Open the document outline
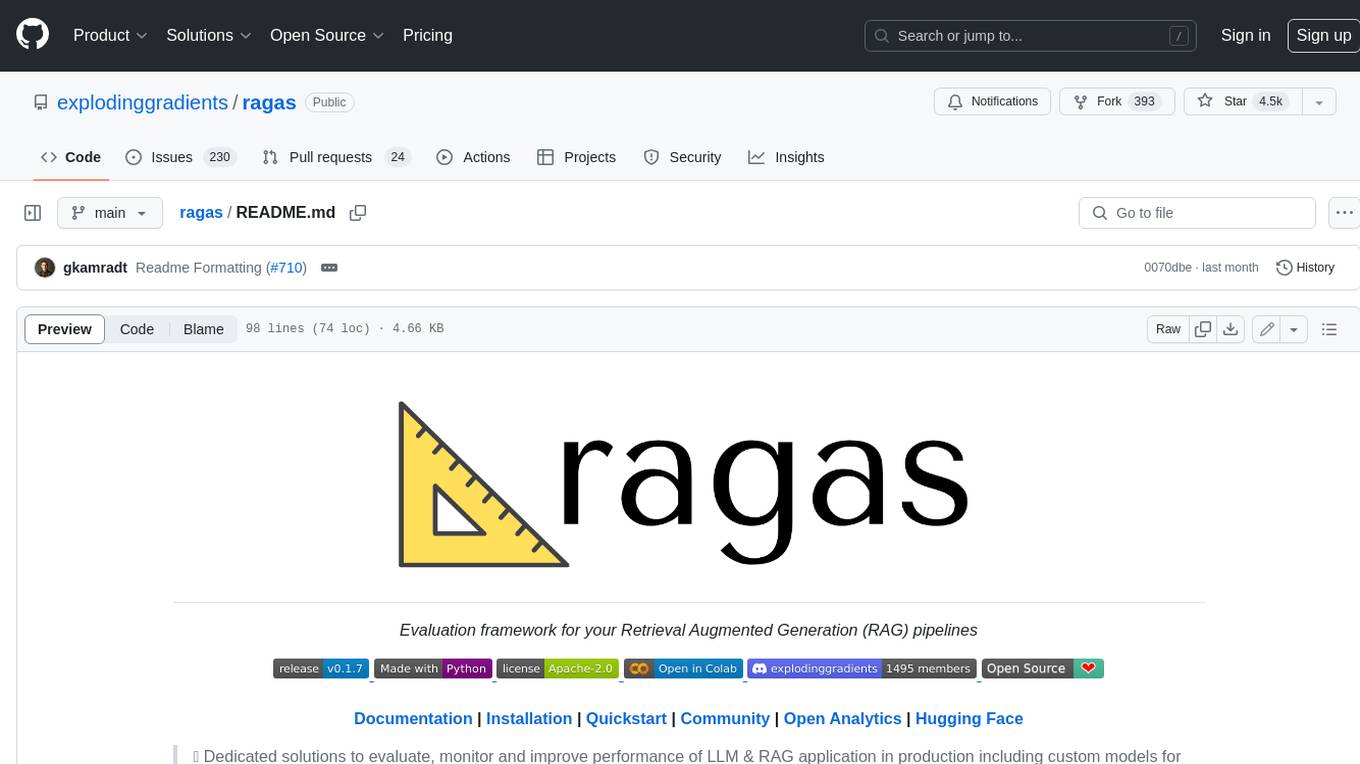Screen dimensions: 1360x764 pos(1329,329)
